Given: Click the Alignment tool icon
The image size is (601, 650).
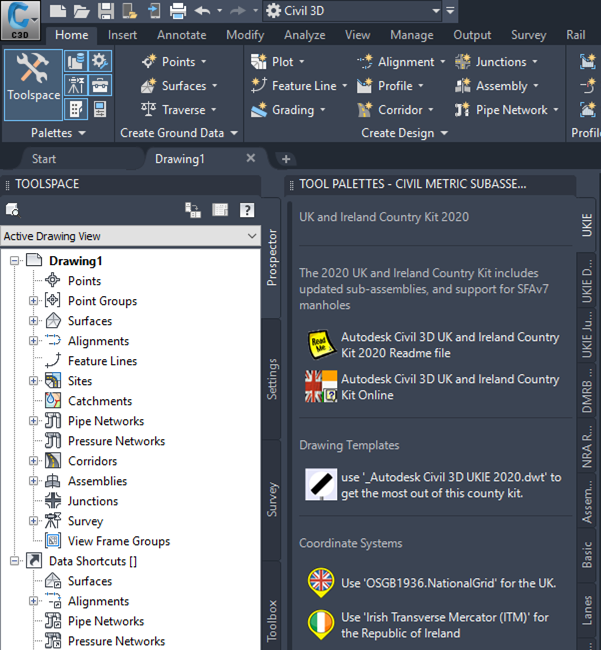Looking at the screenshot, I should [x=365, y=62].
